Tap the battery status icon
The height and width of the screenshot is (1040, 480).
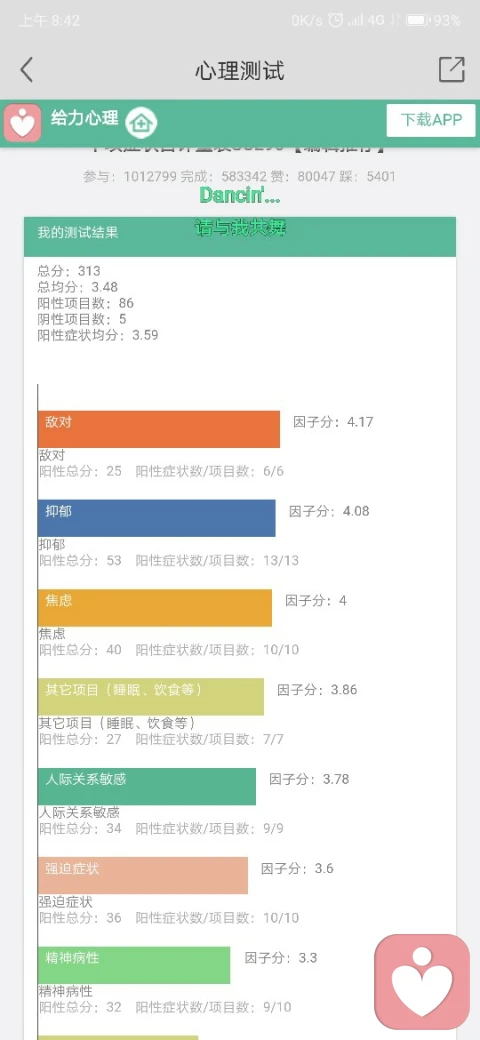pos(417,21)
